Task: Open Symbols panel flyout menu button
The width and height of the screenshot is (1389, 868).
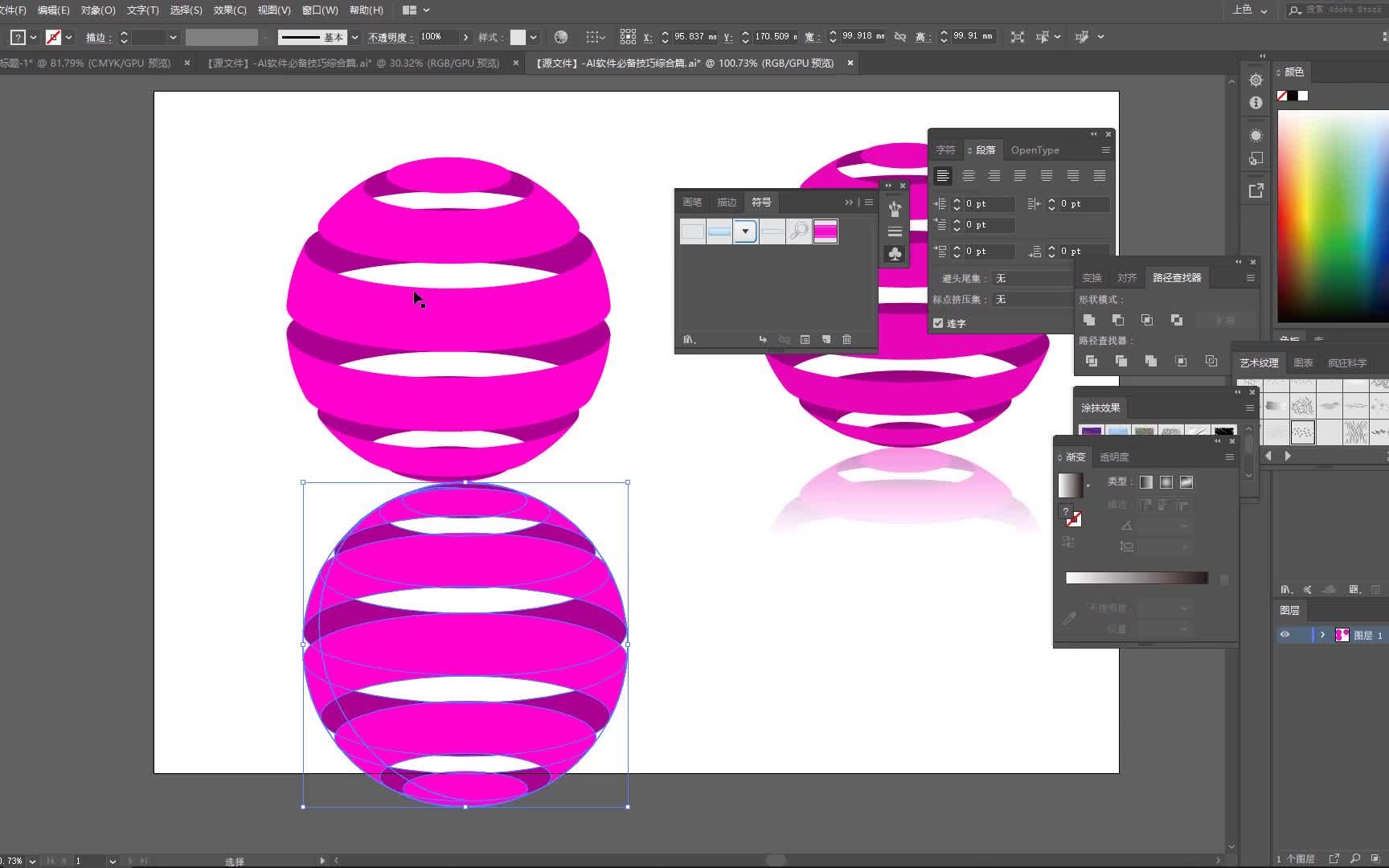Action: 869,203
